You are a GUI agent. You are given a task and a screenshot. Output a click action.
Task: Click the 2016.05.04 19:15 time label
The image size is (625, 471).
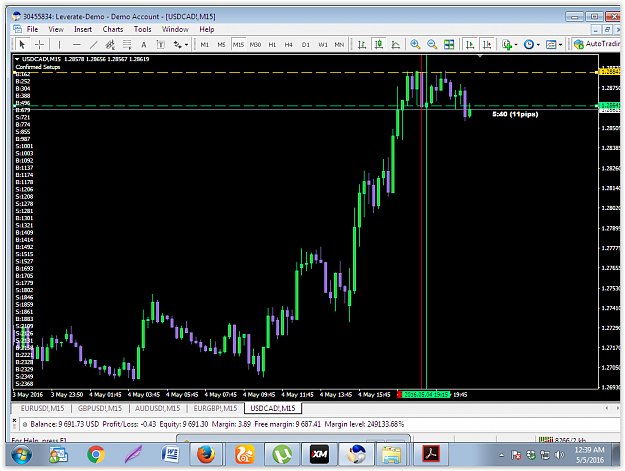tap(424, 394)
